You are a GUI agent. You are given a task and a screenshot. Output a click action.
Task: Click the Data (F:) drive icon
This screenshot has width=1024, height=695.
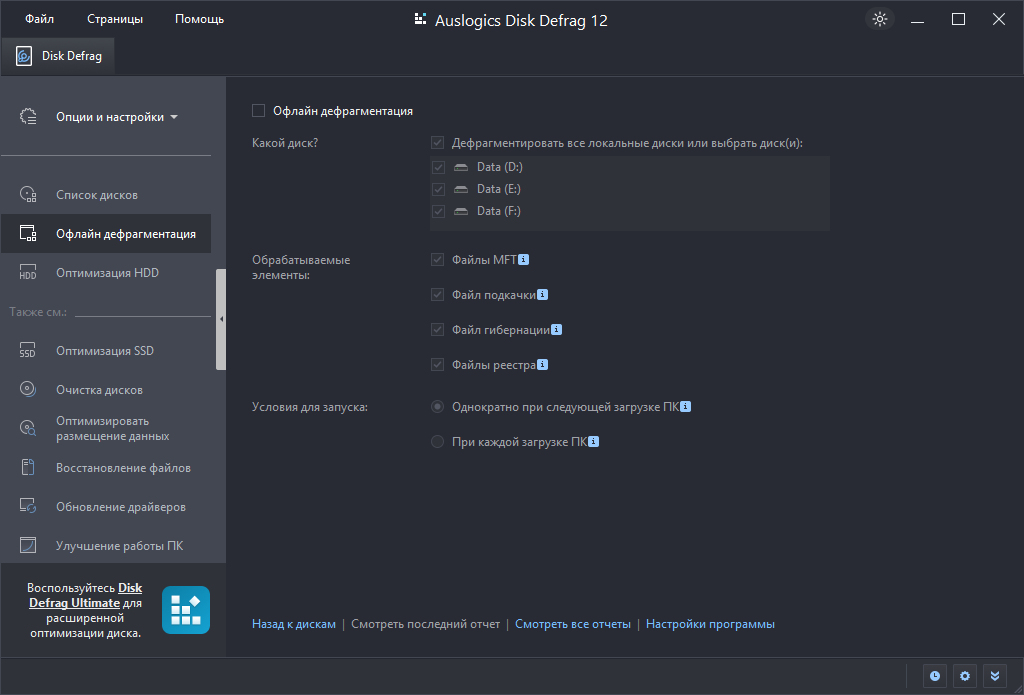point(461,212)
